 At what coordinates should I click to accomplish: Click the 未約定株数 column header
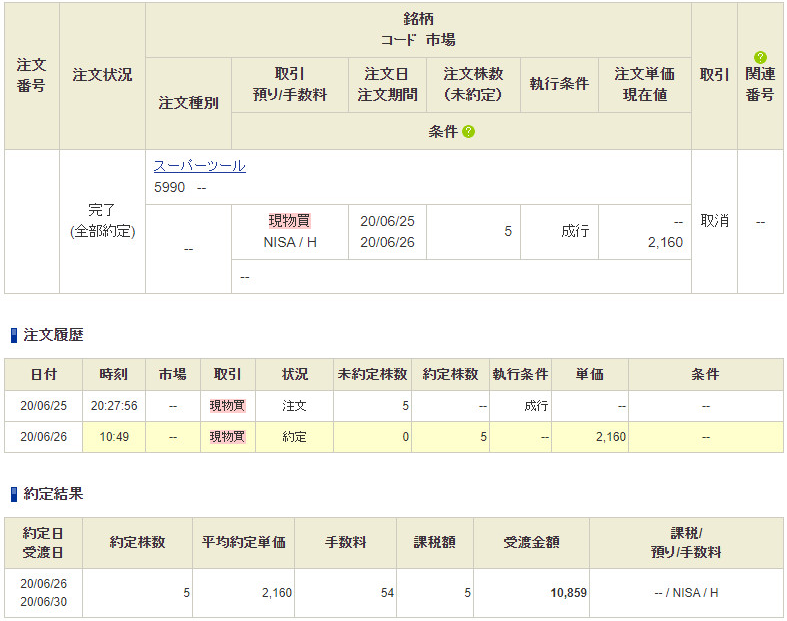point(372,375)
